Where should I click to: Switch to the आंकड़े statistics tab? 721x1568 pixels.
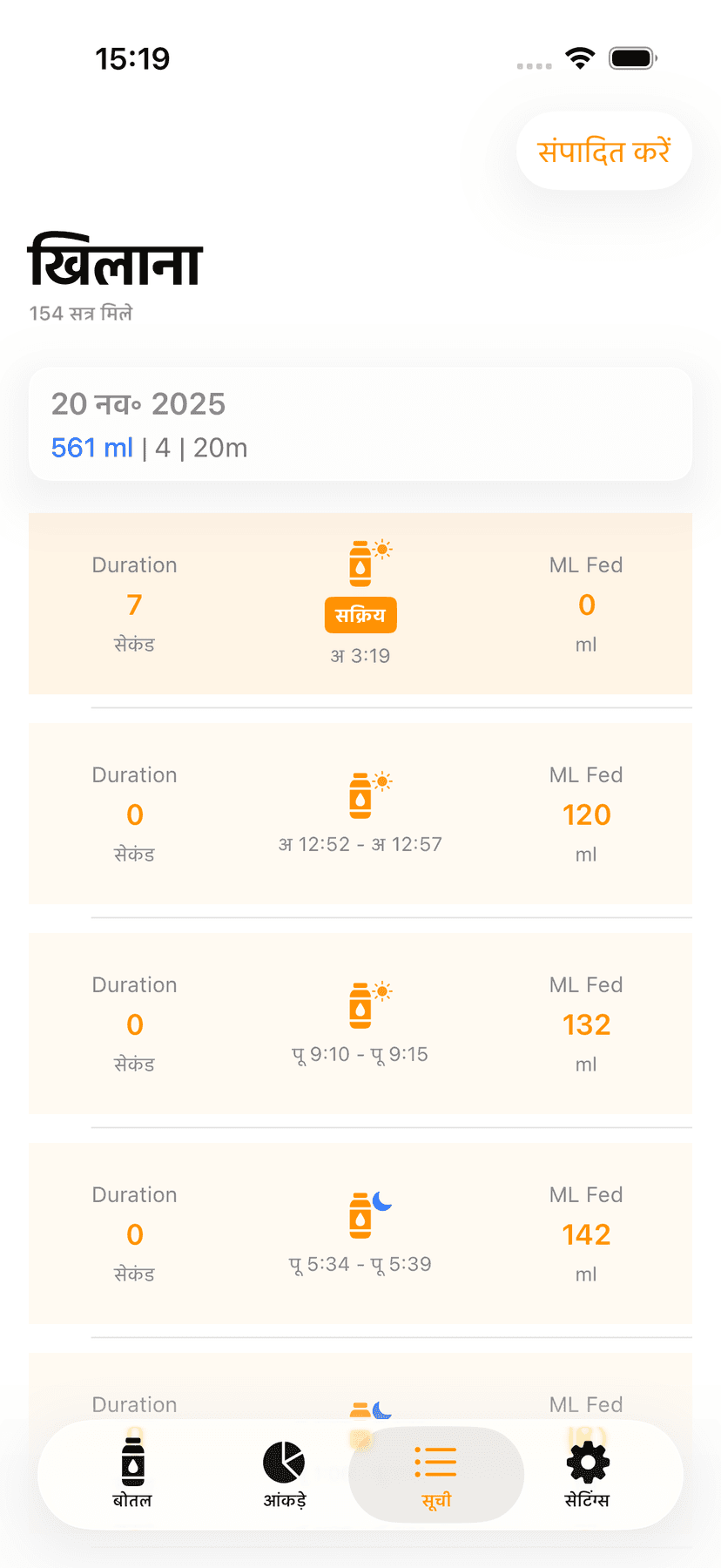pyautogui.click(x=284, y=1473)
